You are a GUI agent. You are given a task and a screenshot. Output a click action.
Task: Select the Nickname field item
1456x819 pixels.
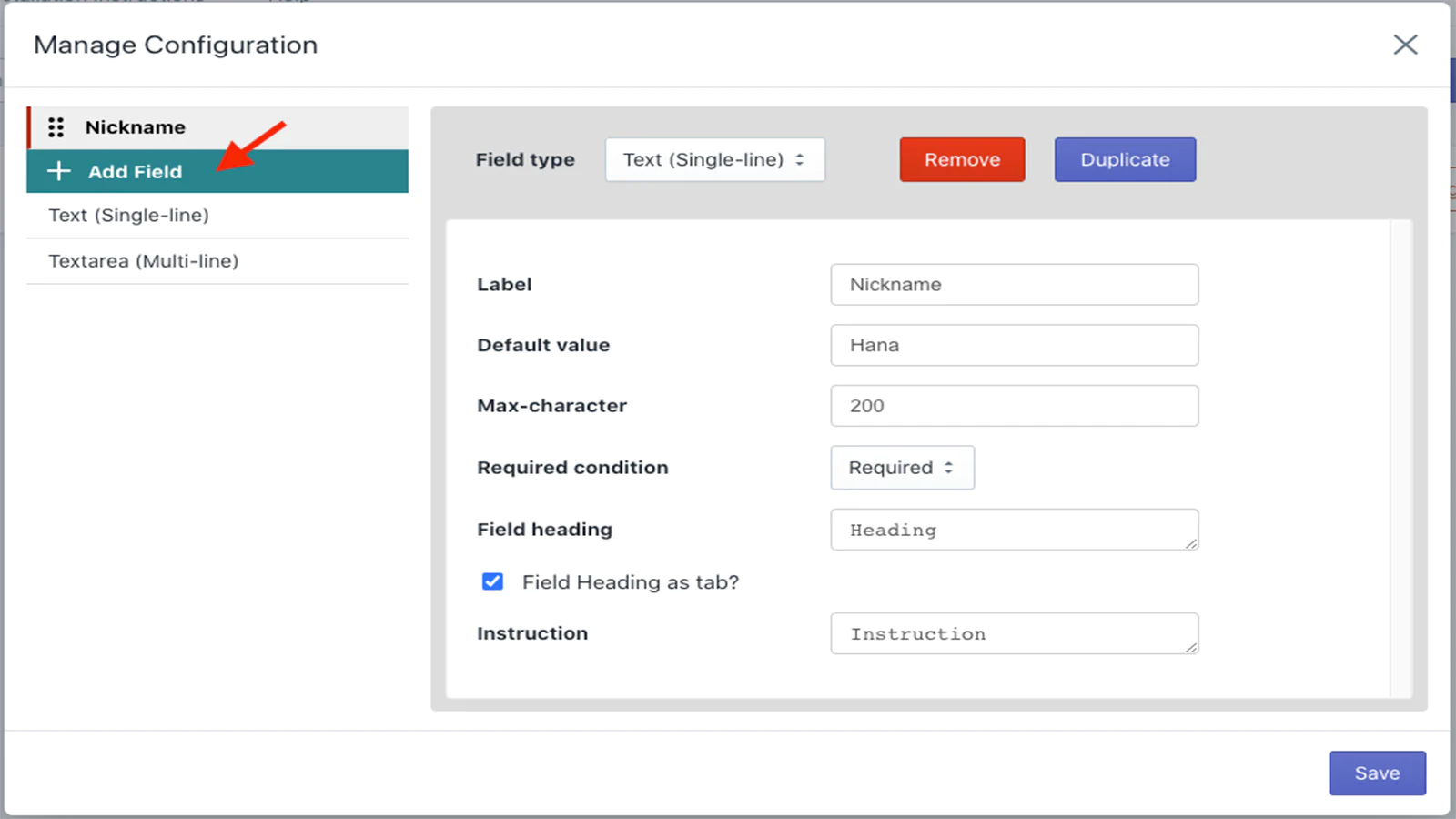pyautogui.click(x=217, y=127)
